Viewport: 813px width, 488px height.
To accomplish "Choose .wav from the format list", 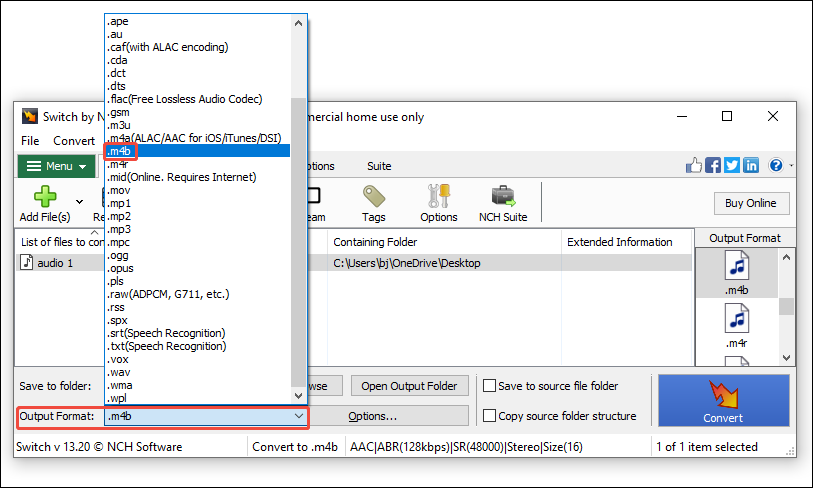I will pyautogui.click(x=198, y=372).
